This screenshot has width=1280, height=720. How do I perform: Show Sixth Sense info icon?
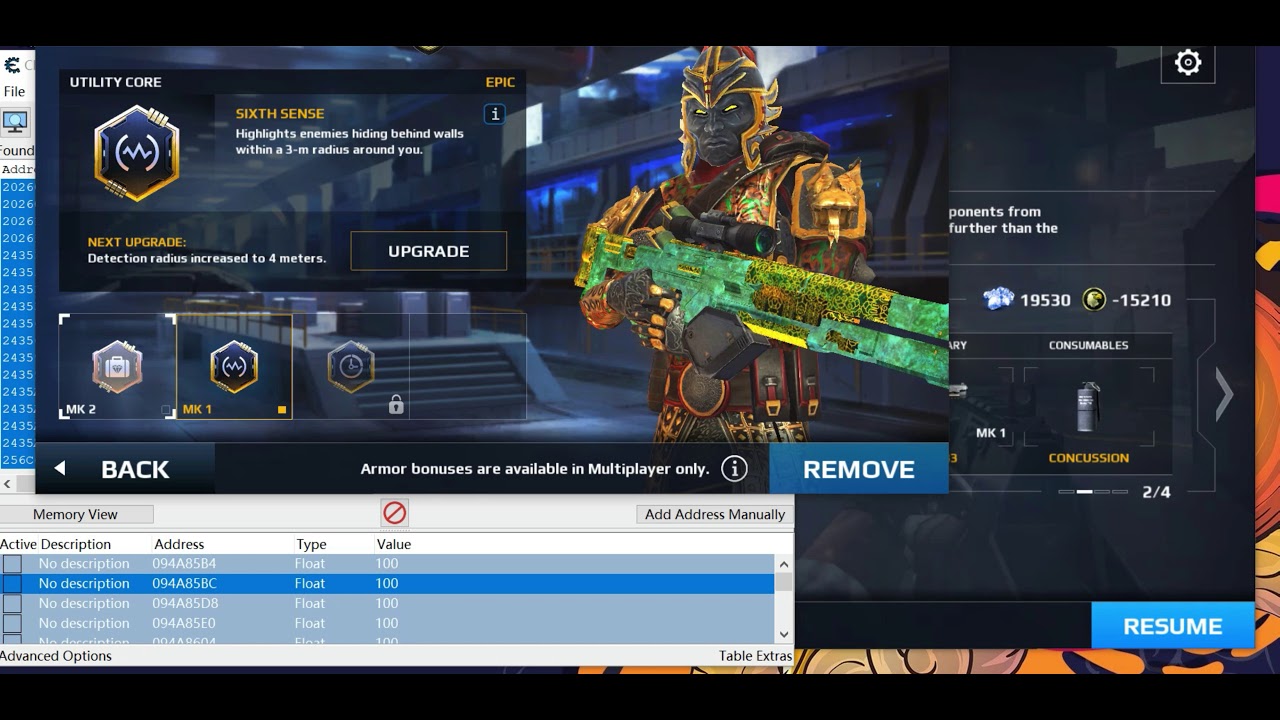494,114
